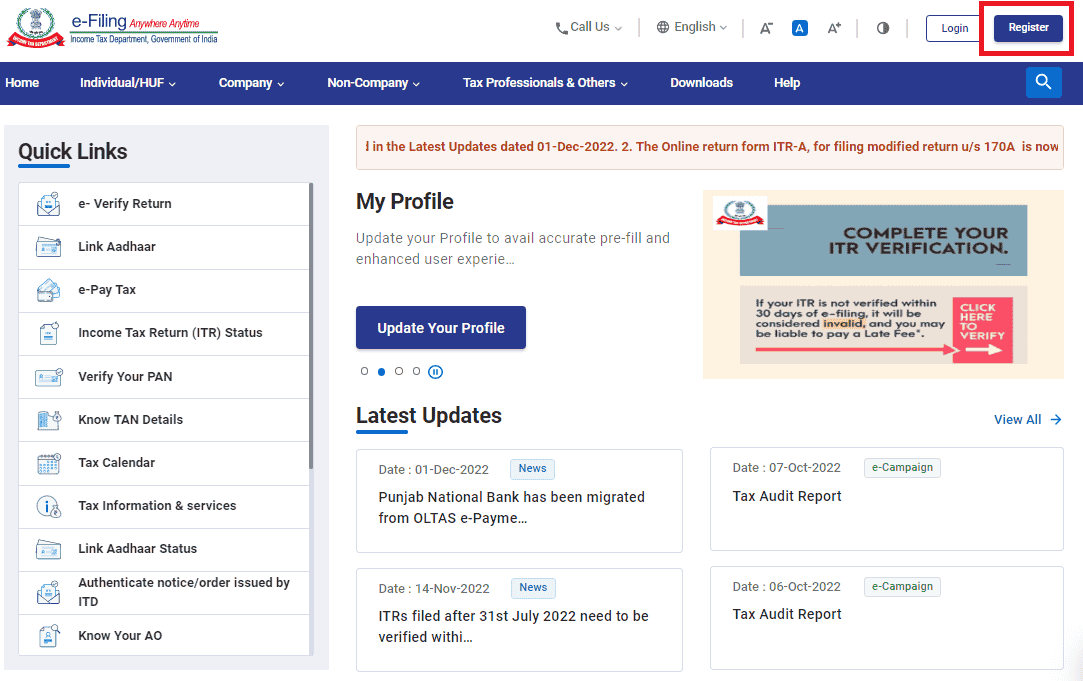This screenshot has height=681, width=1083.
Task: Click the phone icon beside Call Us
Action: pyautogui.click(x=561, y=28)
